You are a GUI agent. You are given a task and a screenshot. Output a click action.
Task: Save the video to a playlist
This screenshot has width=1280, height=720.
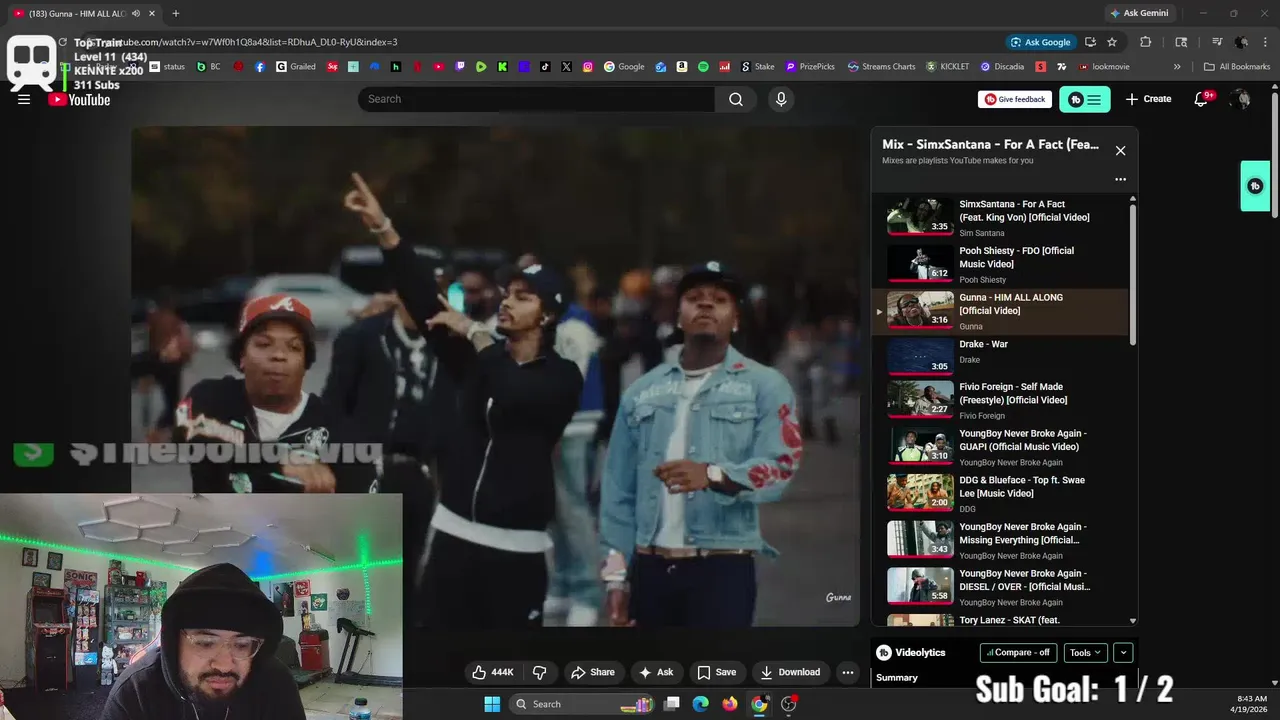[716, 672]
